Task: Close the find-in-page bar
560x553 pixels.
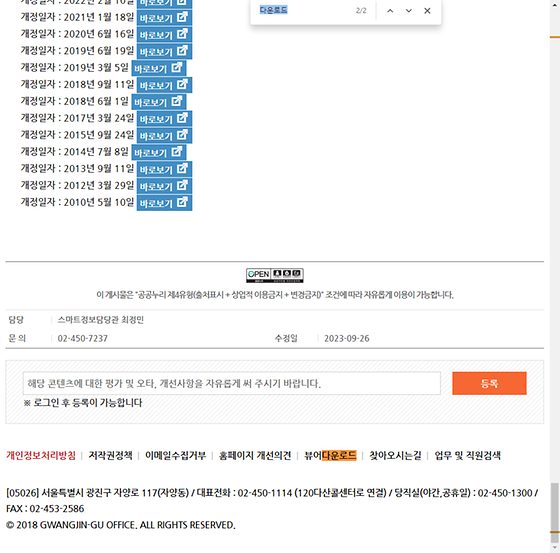Action: 427,11
